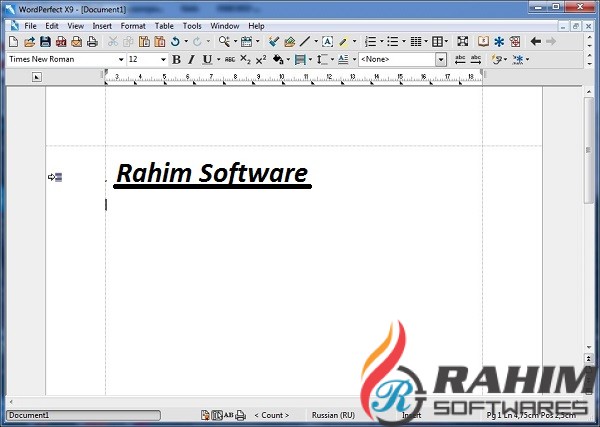This screenshot has height=427, width=600.
Task: Open the View menu
Action: [x=75, y=26]
